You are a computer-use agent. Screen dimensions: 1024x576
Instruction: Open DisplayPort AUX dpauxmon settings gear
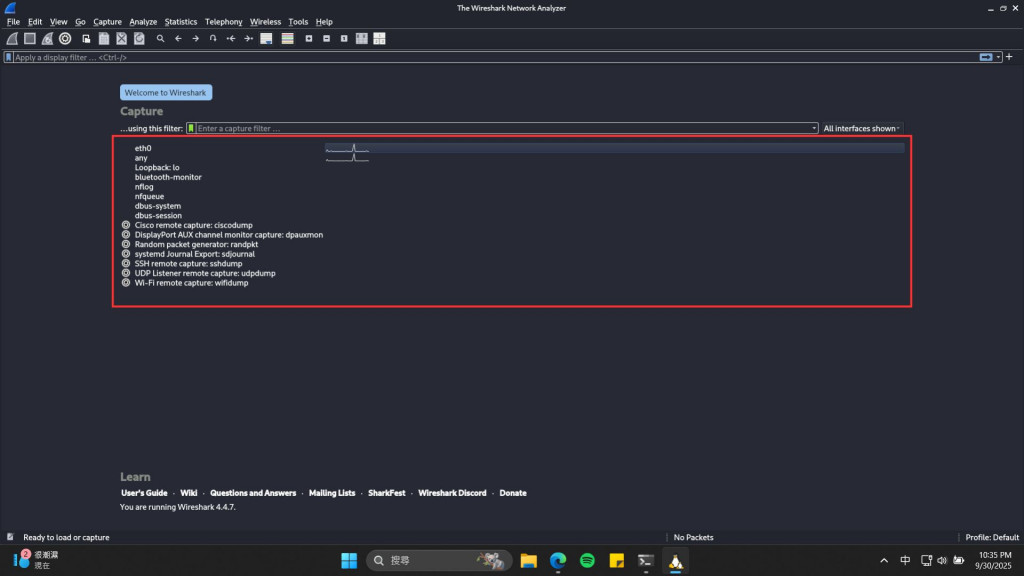tap(126, 234)
